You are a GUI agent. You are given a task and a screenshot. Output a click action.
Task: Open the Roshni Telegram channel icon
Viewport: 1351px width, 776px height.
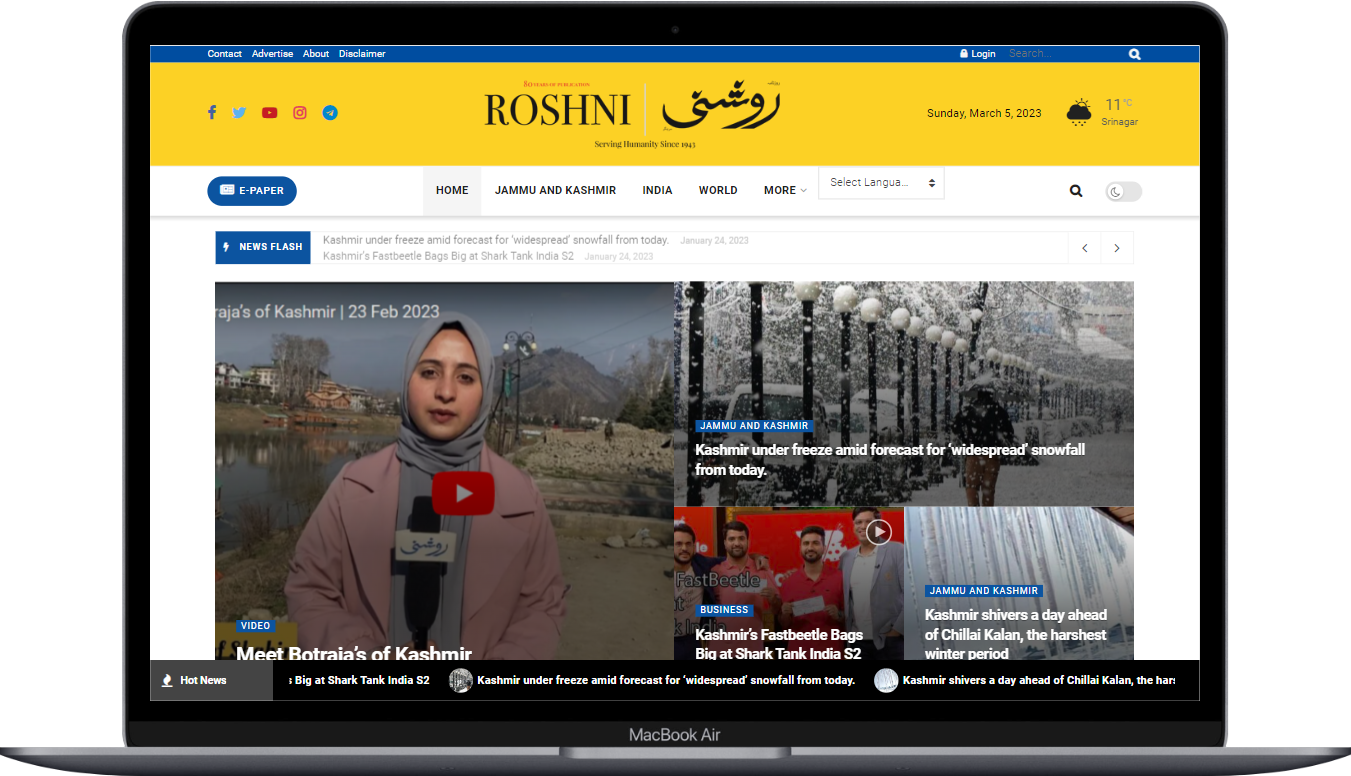330,113
